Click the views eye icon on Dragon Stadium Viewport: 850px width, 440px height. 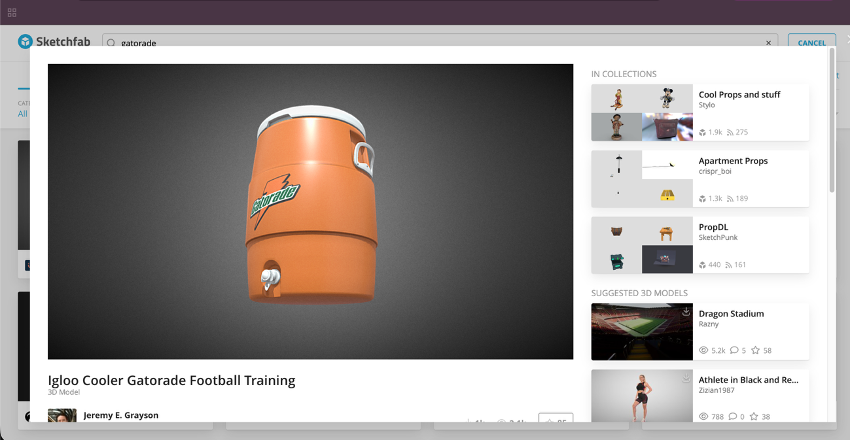pos(704,351)
